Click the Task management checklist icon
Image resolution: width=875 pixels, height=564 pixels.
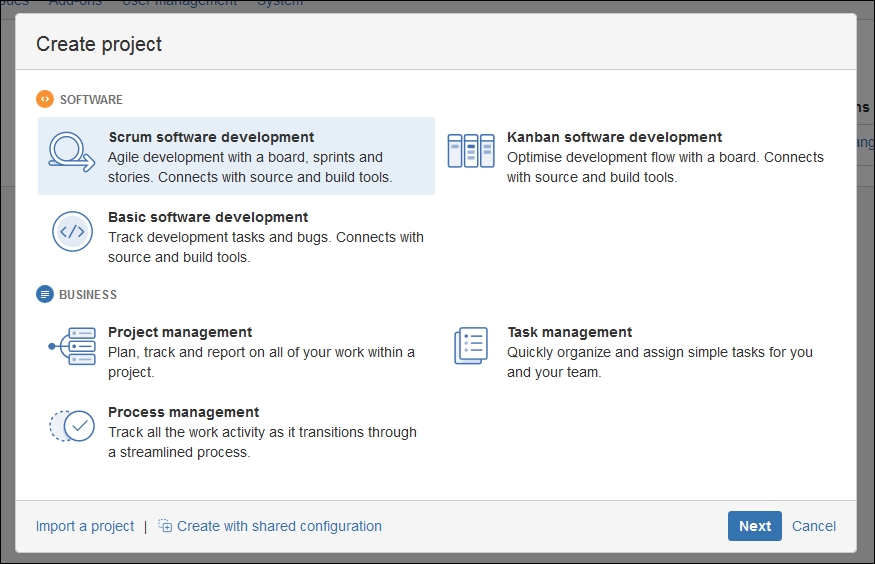point(471,346)
